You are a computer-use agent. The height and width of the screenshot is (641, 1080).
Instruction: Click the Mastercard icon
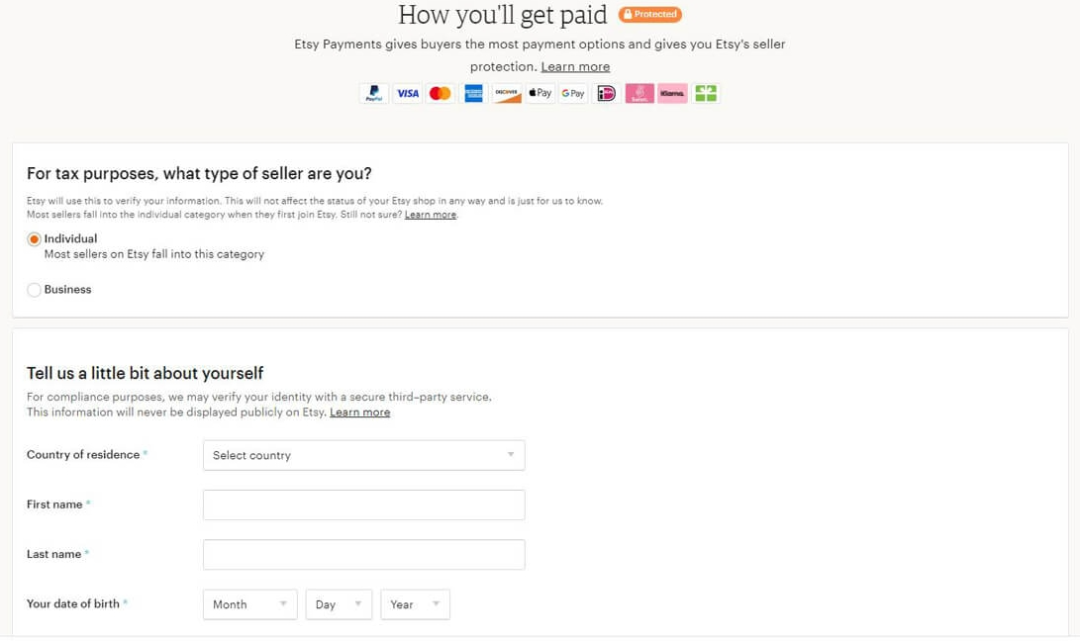pyautogui.click(x=440, y=93)
